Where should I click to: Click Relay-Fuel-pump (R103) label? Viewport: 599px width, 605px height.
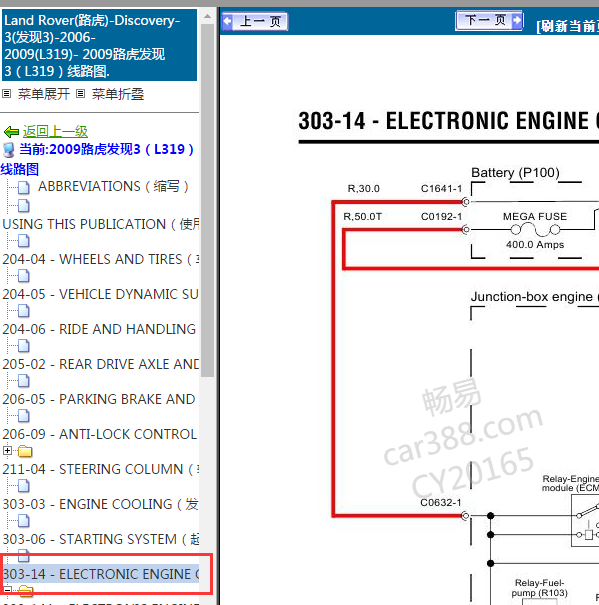click(x=539, y=588)
